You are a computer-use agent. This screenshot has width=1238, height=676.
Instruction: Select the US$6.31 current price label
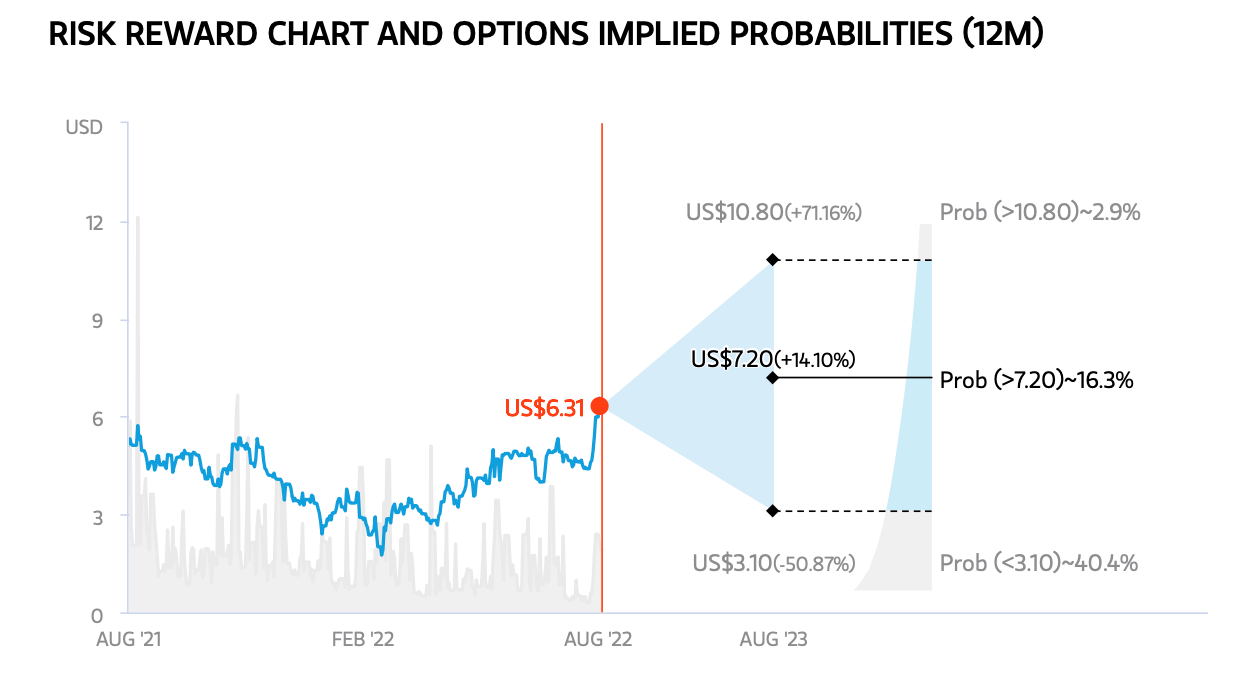point(544,408)
